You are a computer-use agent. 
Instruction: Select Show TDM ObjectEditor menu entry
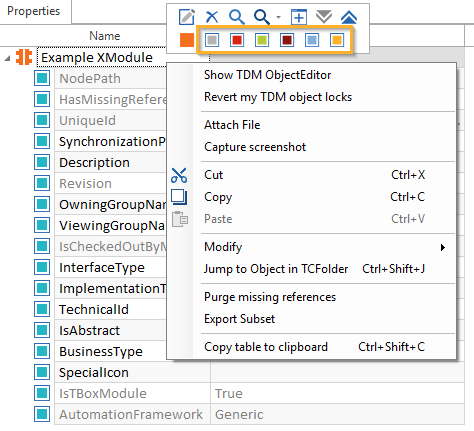[267, 75]
